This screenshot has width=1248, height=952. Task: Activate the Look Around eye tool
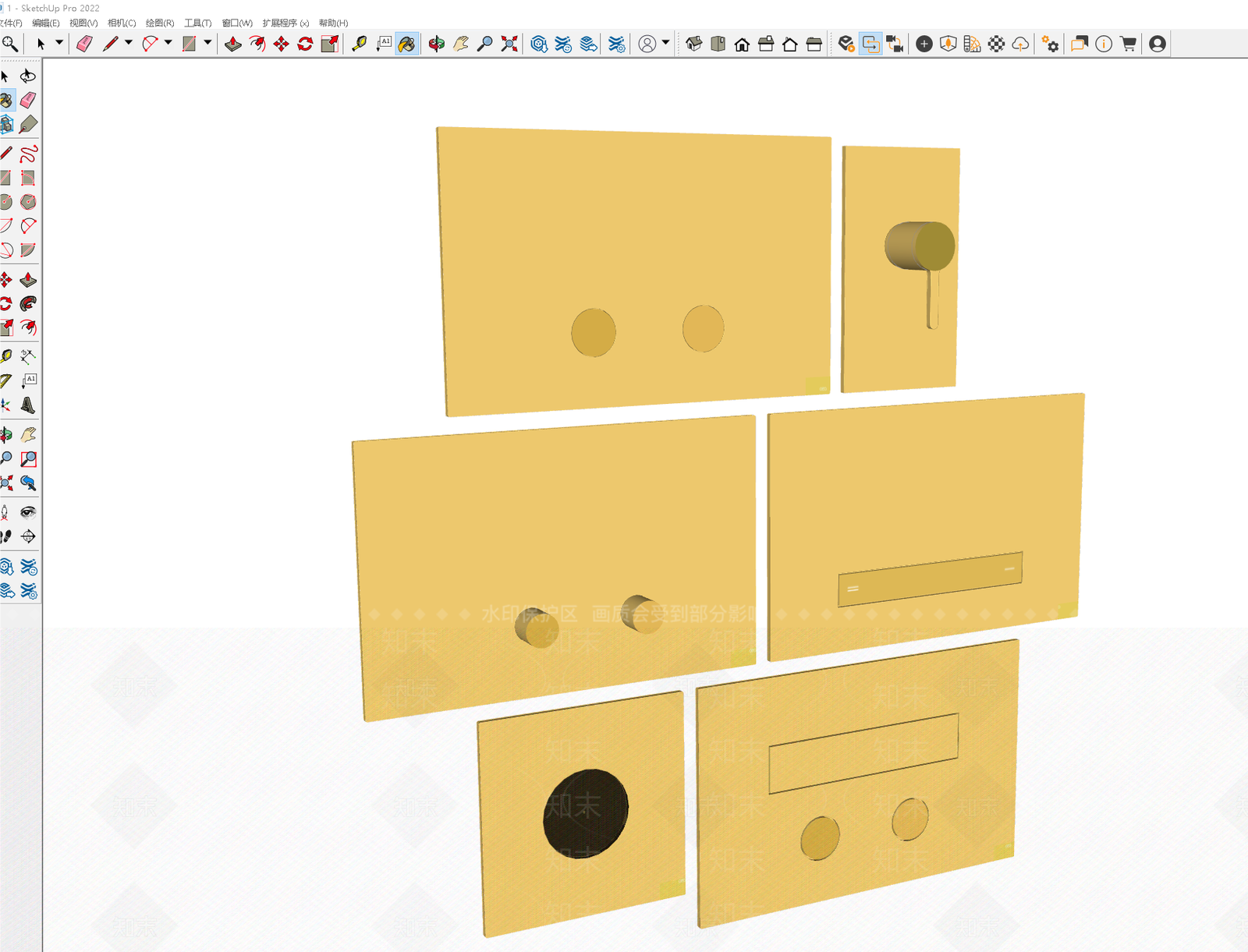[x=28, y=512]
